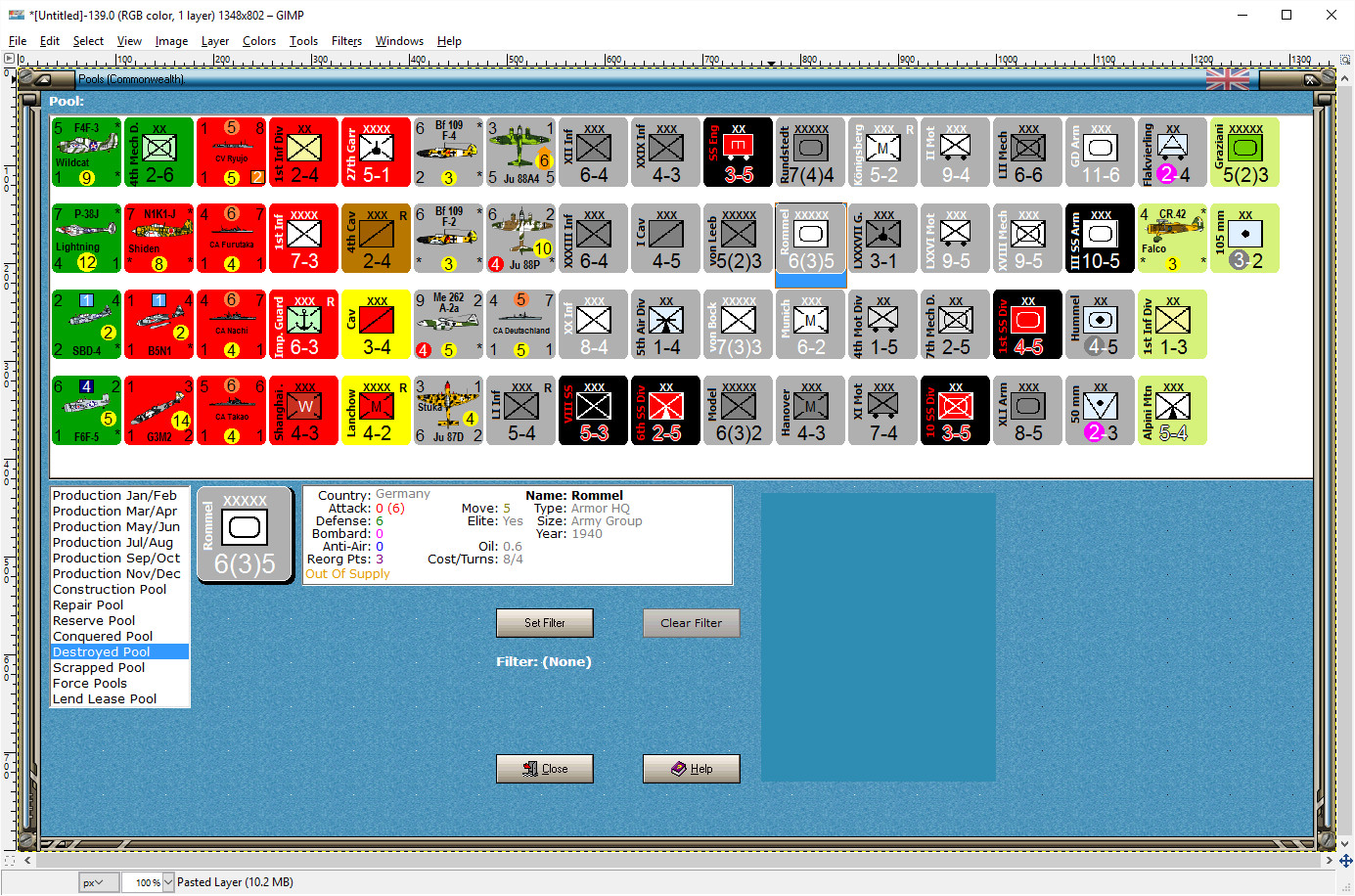
Task: Select Production Nov/Dec in the pool list
Action: [116, 574]
